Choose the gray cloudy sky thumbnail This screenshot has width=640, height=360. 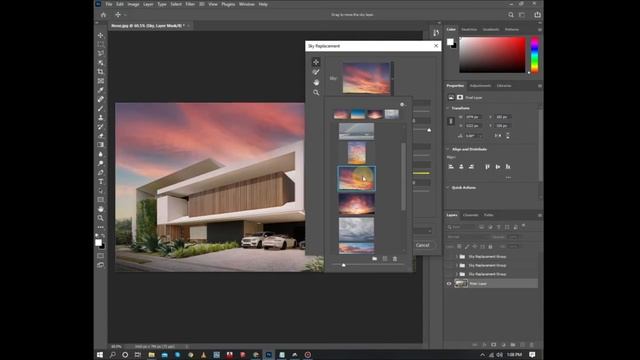(x=356, y=229)
